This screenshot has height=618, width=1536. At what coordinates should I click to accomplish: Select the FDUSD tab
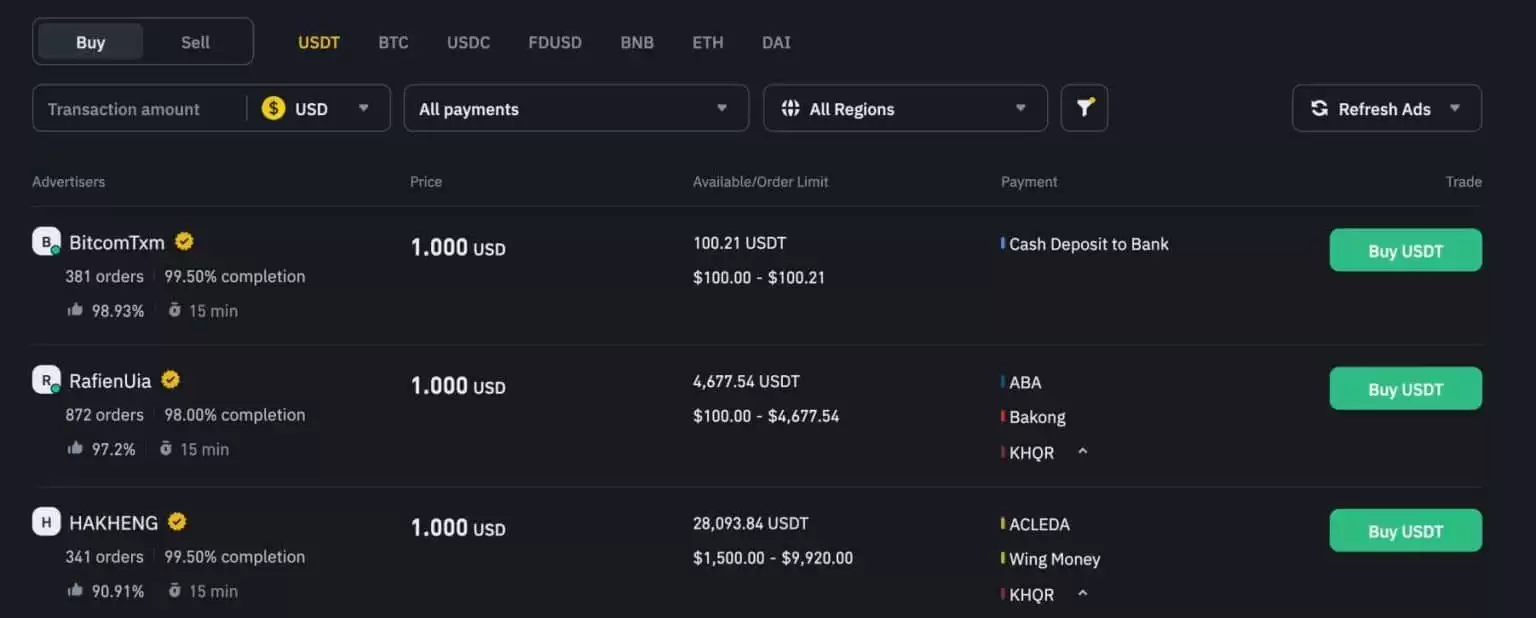[x=555, y=42]
